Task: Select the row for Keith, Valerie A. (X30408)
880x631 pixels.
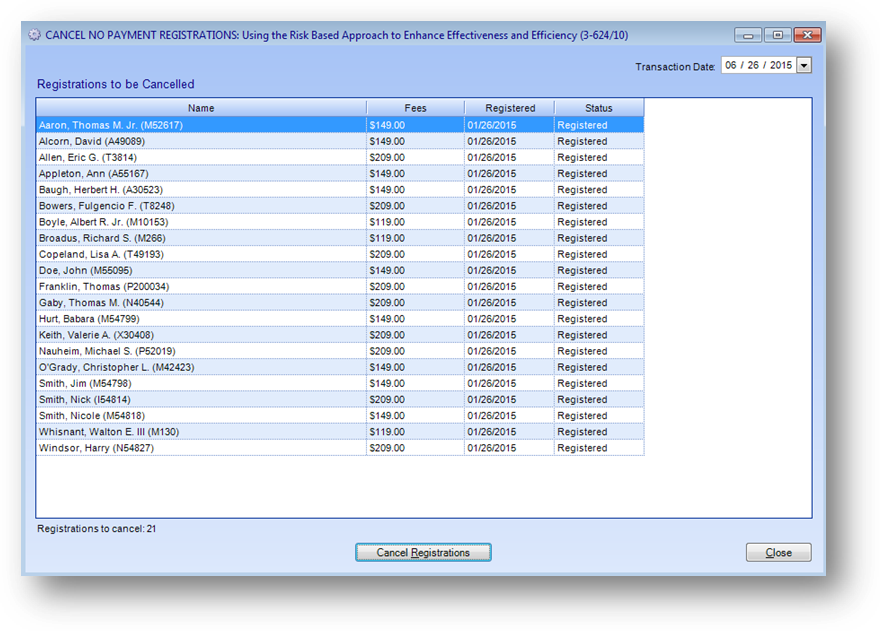Action: point(340,335)
